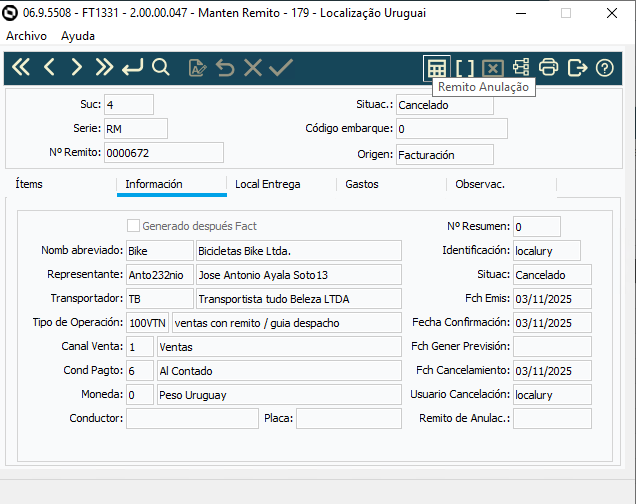Click the Nº Remito field
The image size is (636, 504).
tap(163, 152)
